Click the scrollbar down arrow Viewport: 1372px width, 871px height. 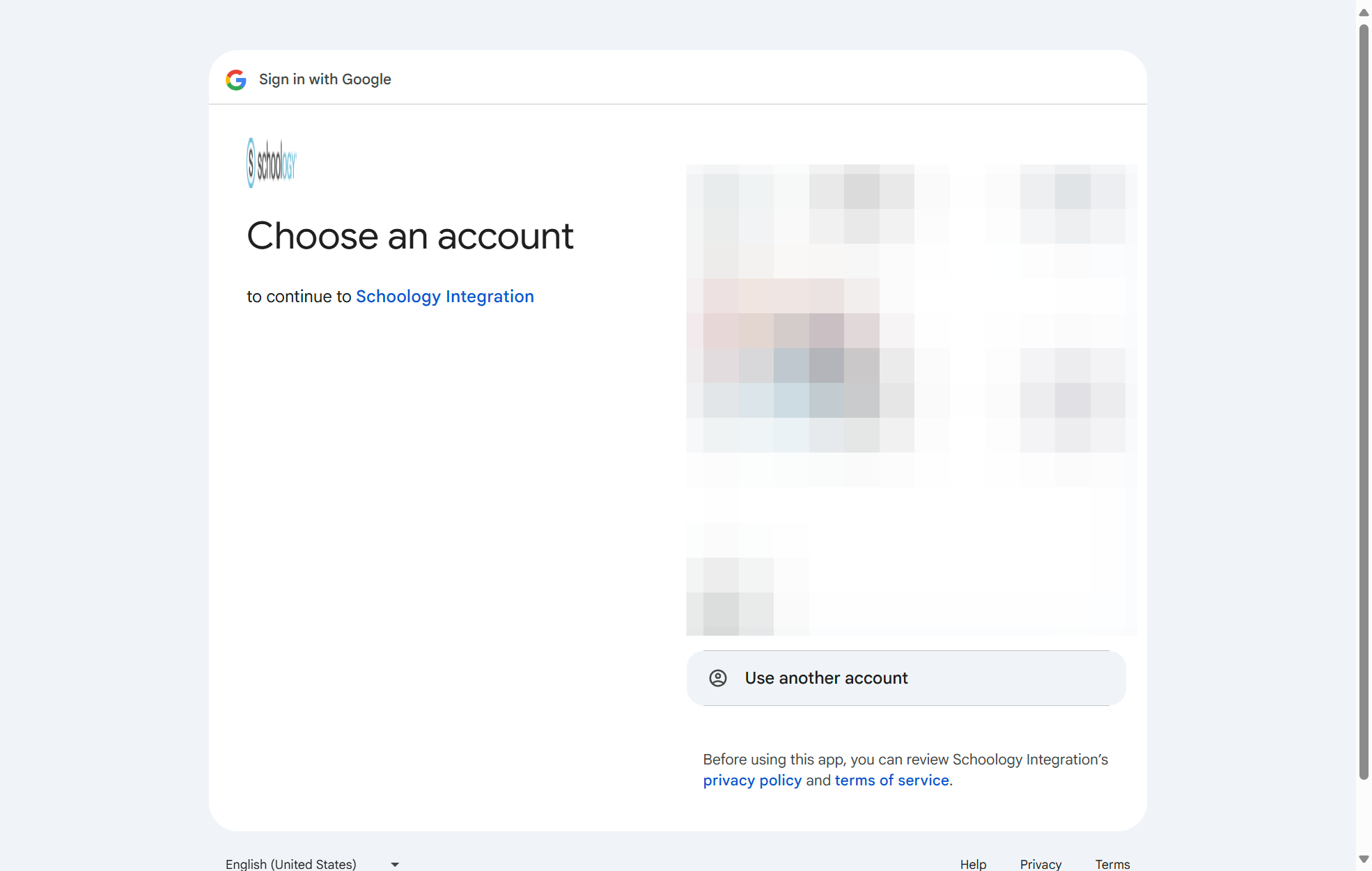(x=1364, y=859)
